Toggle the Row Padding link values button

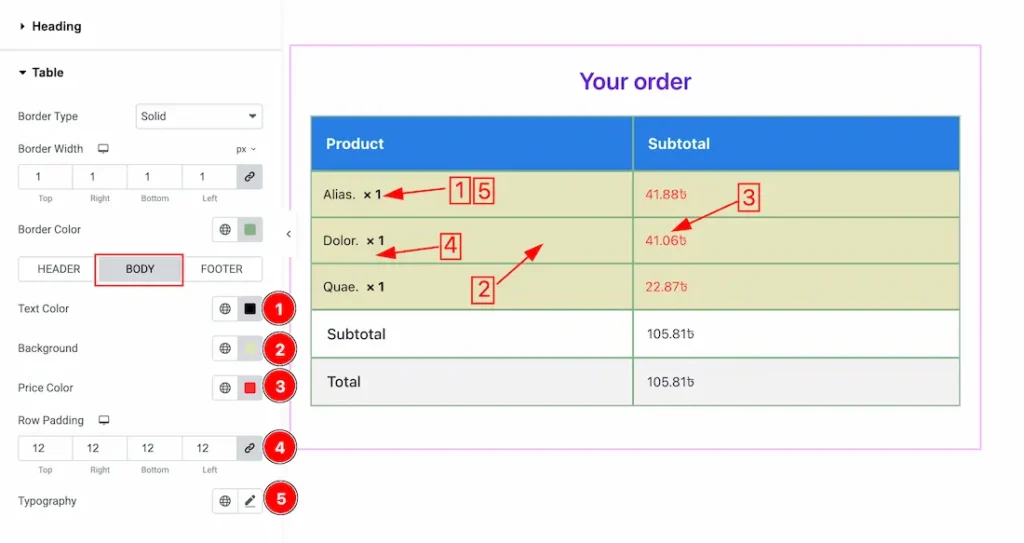coord(249,448)
